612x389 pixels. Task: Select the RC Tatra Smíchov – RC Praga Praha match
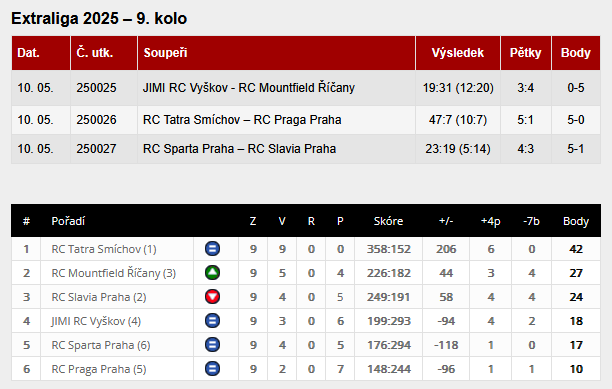coord(242,120)
